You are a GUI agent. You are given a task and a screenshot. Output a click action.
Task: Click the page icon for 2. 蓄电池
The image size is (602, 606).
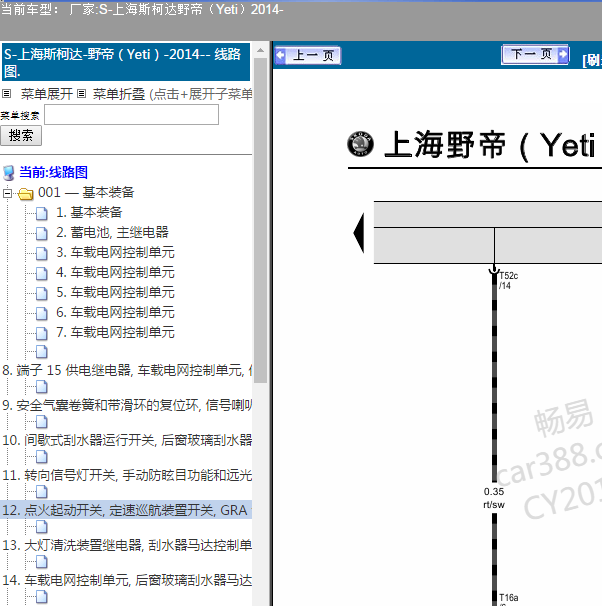42,233
